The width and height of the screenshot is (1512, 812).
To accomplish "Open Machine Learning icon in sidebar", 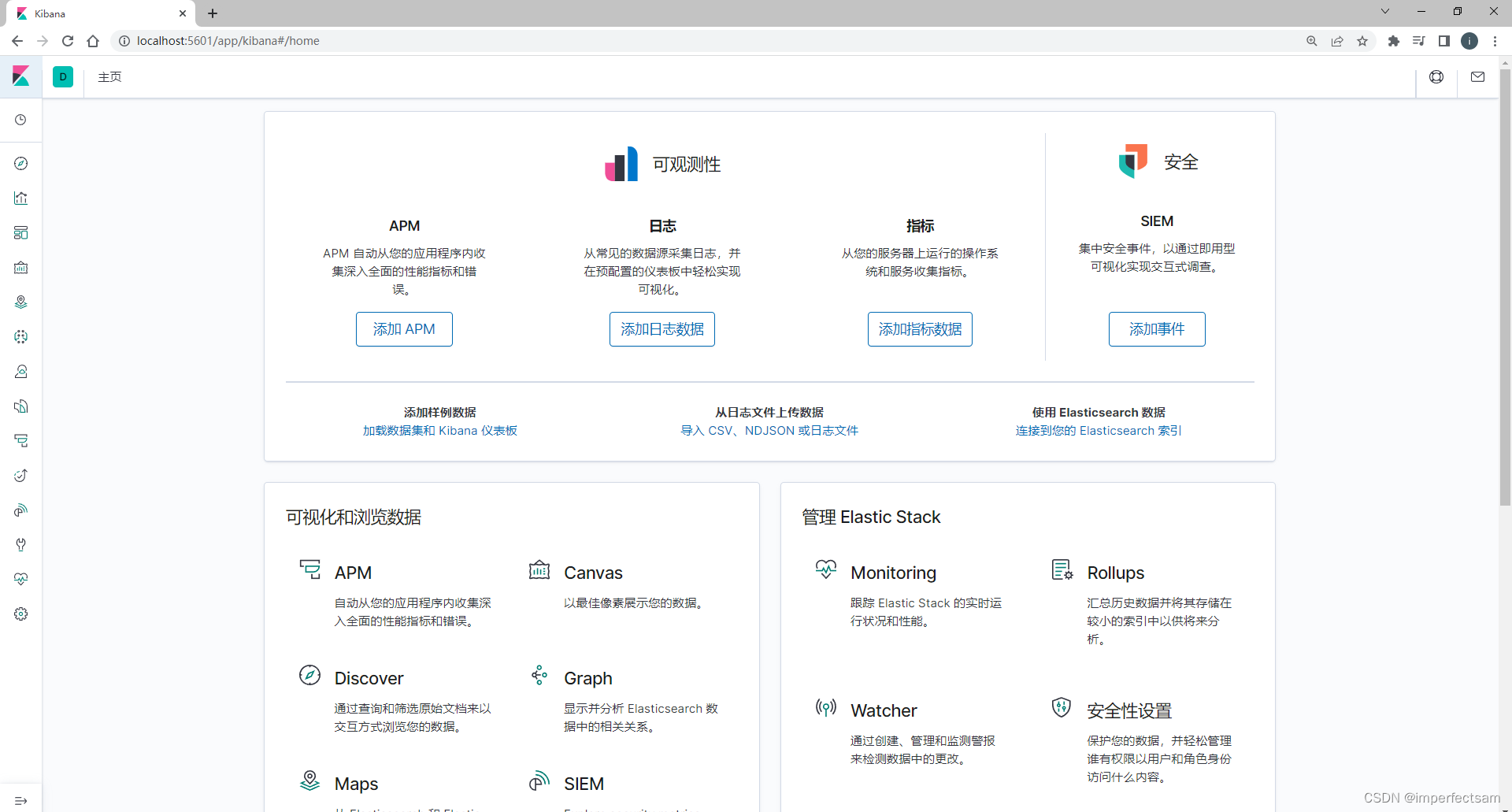I will click(21, 336).
